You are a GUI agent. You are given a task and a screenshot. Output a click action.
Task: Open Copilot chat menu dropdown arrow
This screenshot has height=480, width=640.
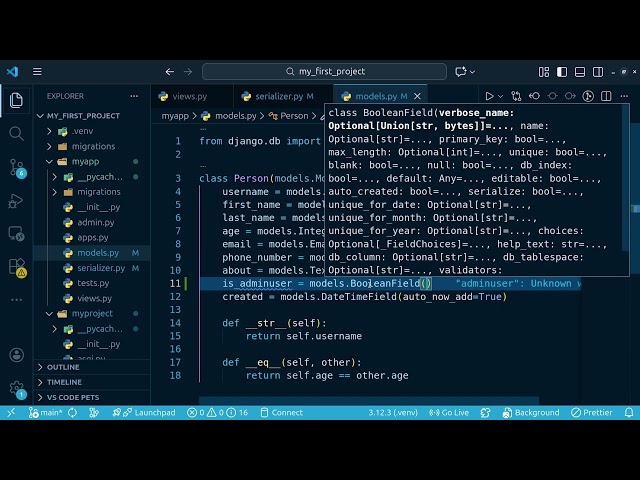pyautogui.click(x=472, y=72)
